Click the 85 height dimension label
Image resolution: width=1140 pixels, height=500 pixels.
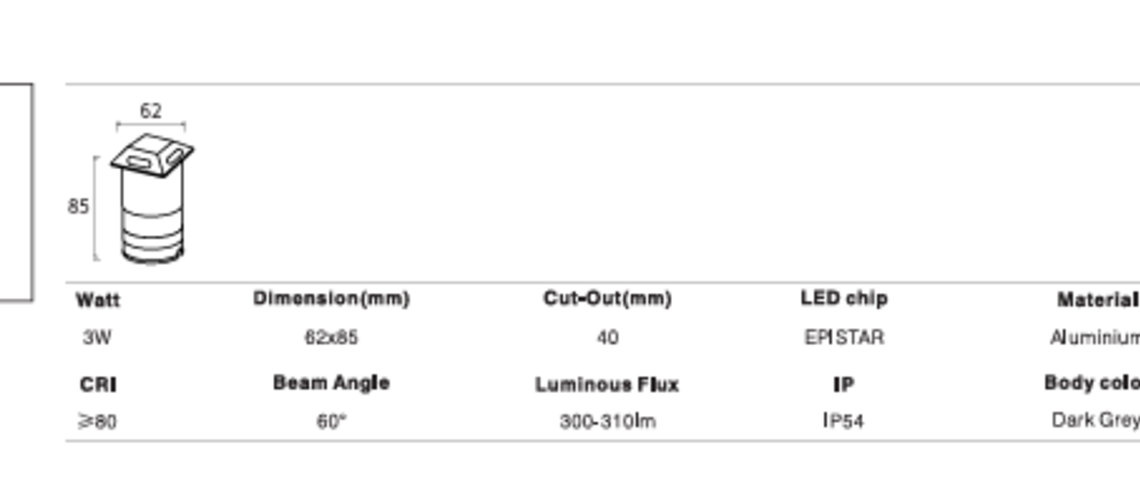pyautogui.click(x=79, y=207)
